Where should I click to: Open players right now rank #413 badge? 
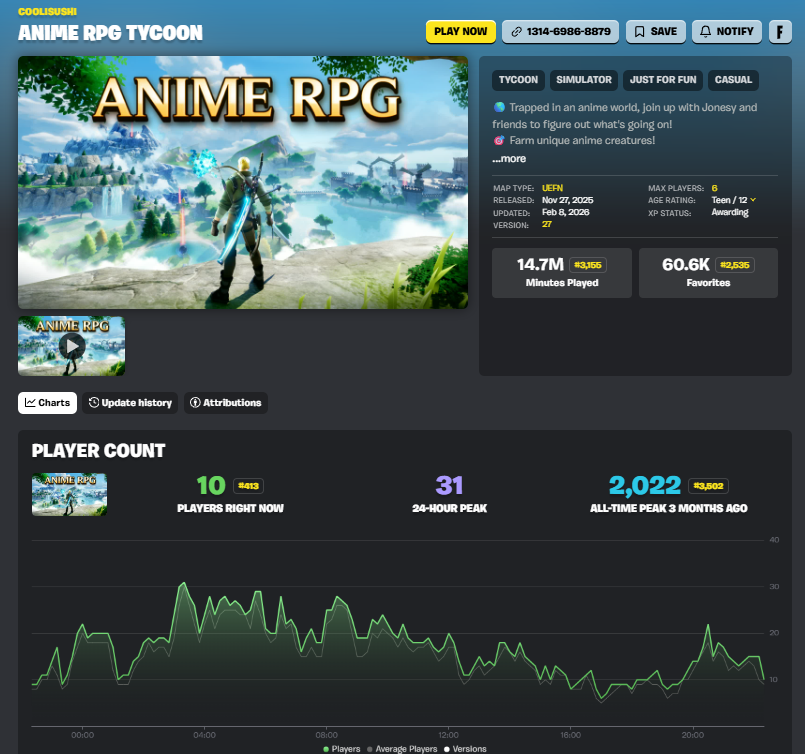pos(248,486)
